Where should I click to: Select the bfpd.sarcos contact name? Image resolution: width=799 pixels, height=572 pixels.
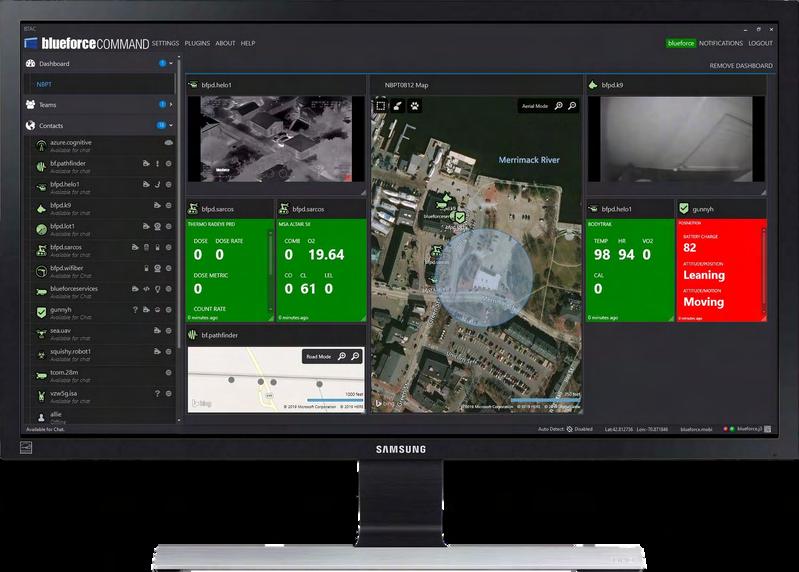[x=66, y=247]
